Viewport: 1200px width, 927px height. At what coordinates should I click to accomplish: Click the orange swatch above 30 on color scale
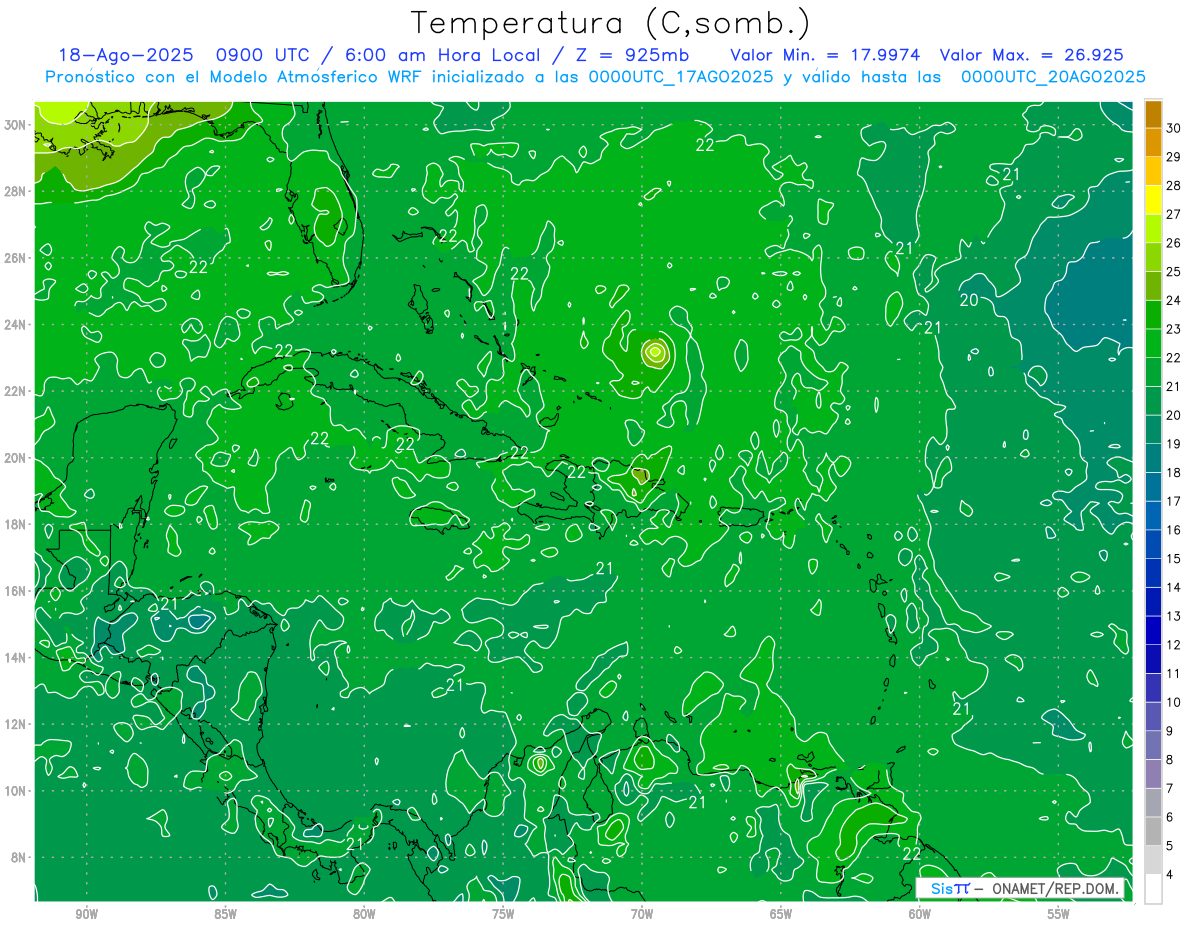coord(1153,114)
